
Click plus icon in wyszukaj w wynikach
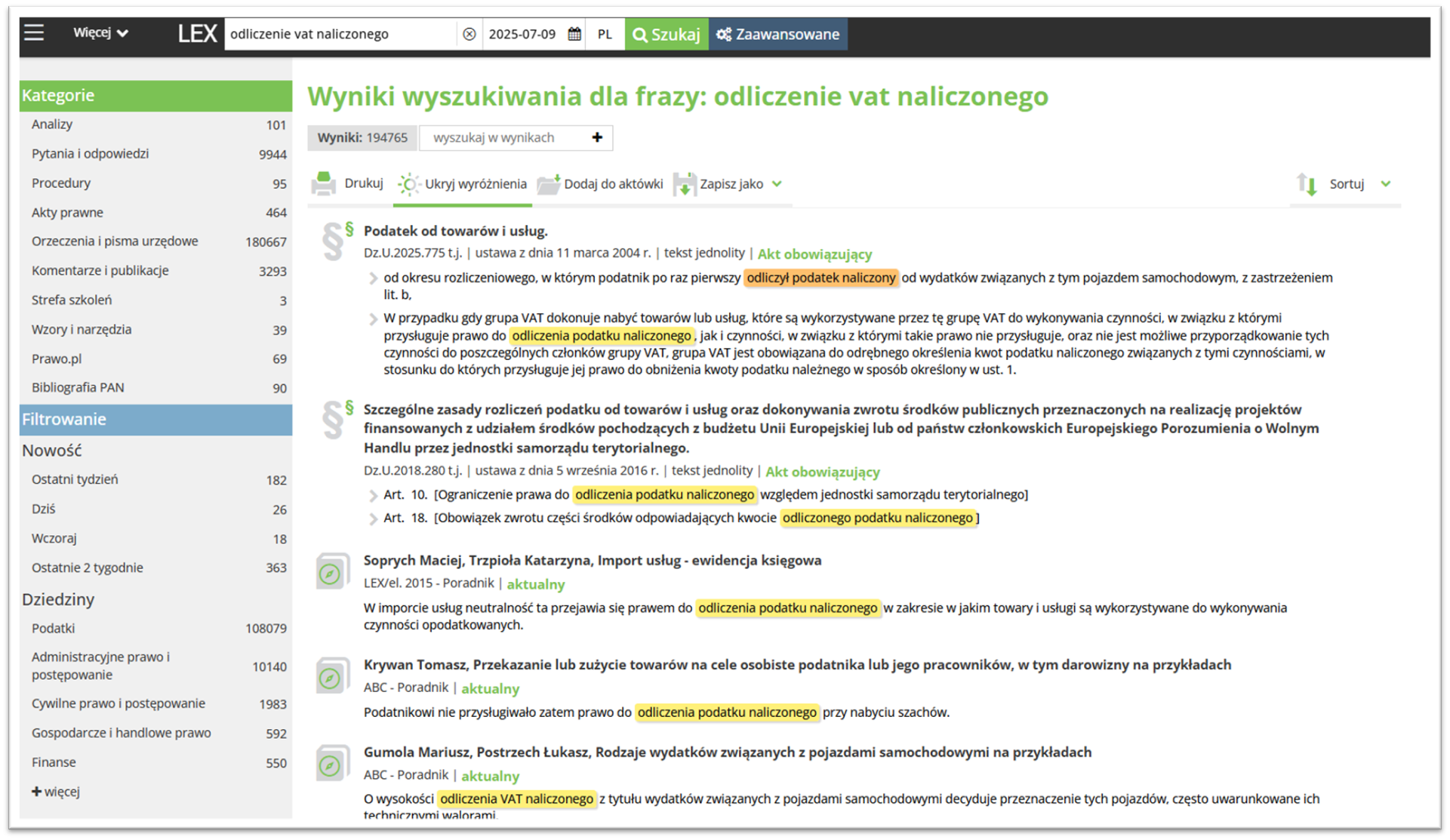coord(597,137)
